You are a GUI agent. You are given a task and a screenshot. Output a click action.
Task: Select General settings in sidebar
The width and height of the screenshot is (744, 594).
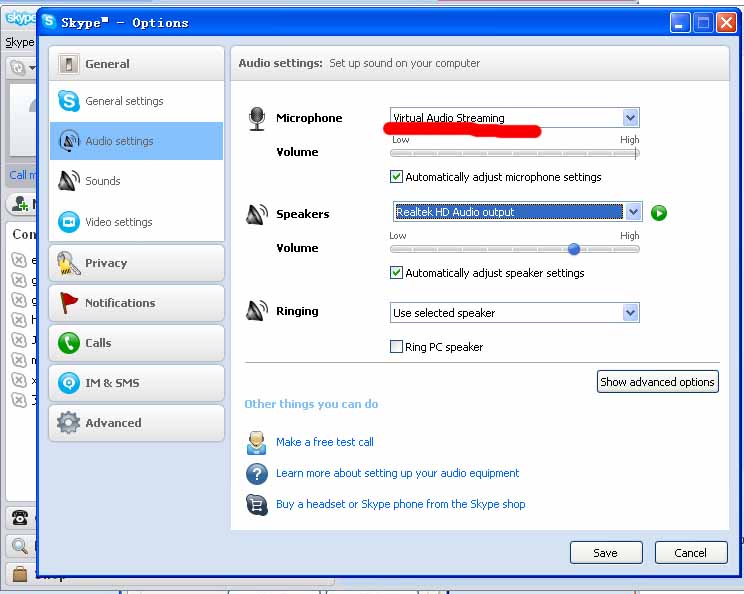136,101
